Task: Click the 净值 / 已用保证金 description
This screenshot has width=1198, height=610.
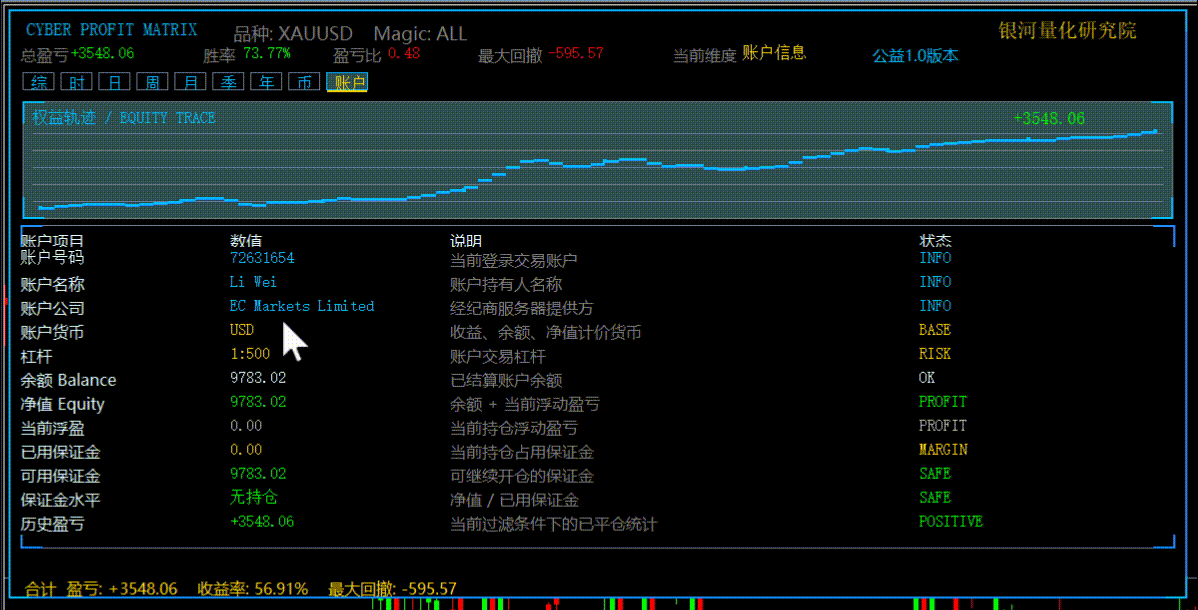Action: click(514, 500)
